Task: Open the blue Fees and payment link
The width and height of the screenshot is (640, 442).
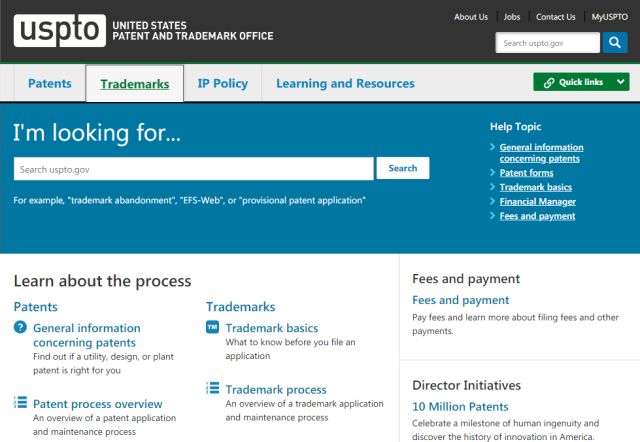Action: (x=460, y=300)
